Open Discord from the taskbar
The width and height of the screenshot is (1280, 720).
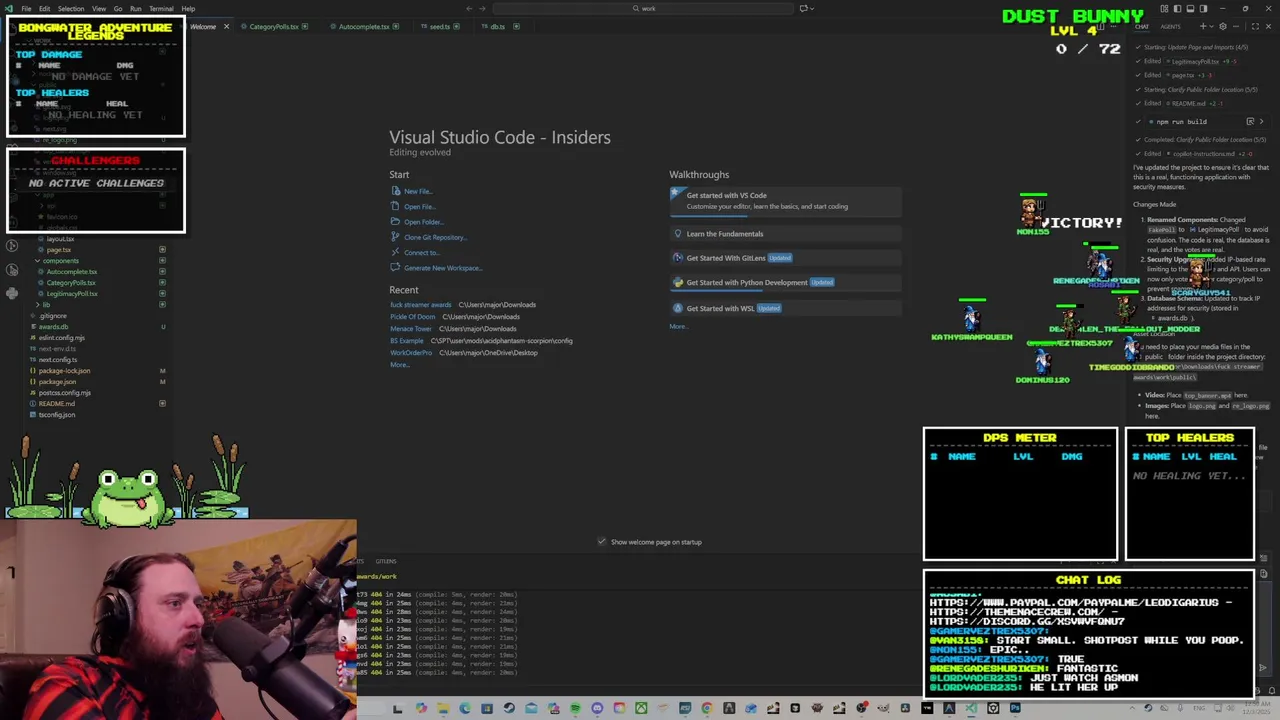[597, 709]
